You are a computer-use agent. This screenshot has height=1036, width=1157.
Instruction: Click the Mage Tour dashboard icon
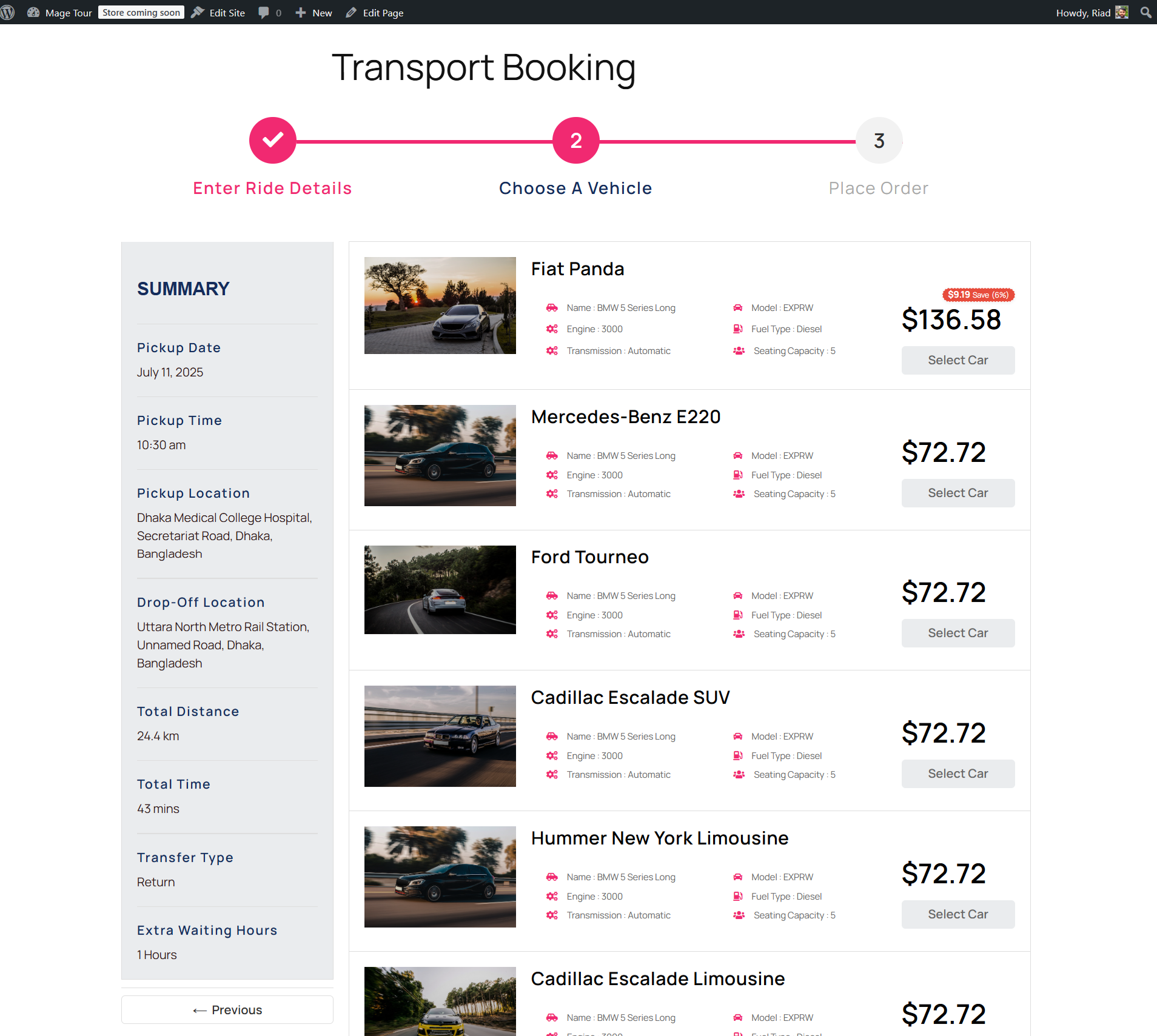[x=33, y=12]
